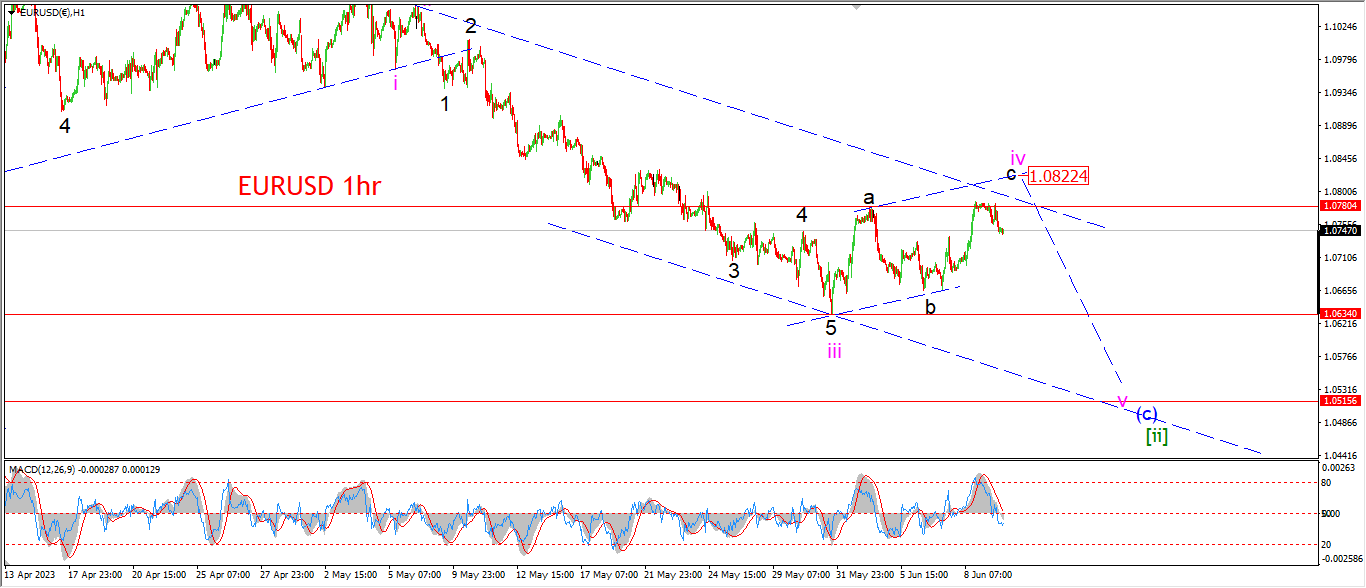Select the black wave label 2

pyautogui.click(x=470, y=27)
